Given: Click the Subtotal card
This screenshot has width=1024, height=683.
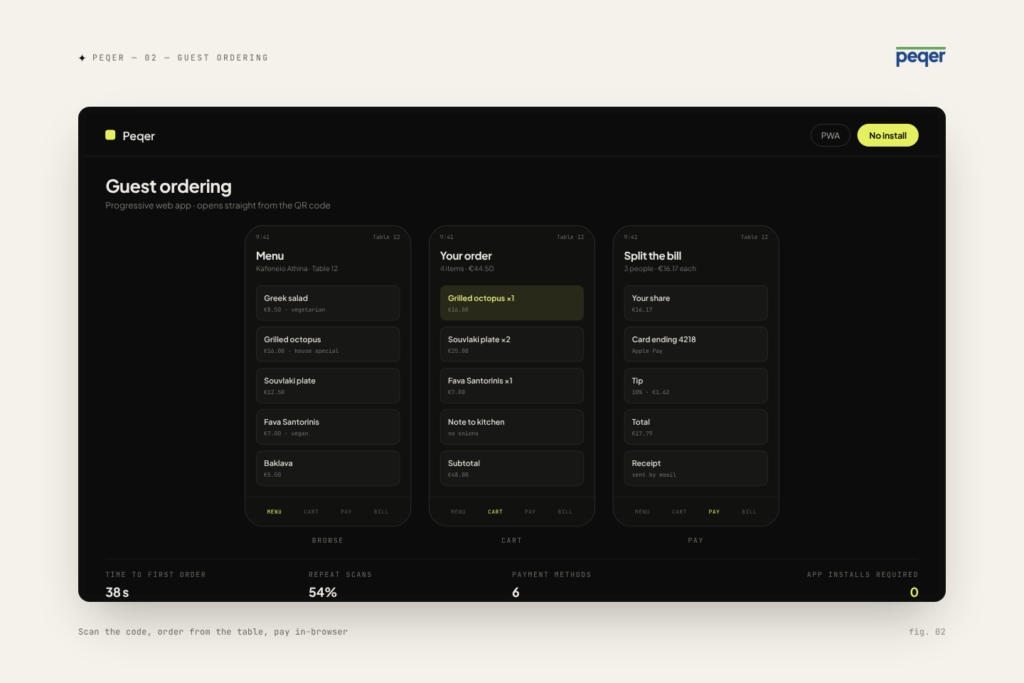Looking at the screenshot, I should click(x=511, y=468).
